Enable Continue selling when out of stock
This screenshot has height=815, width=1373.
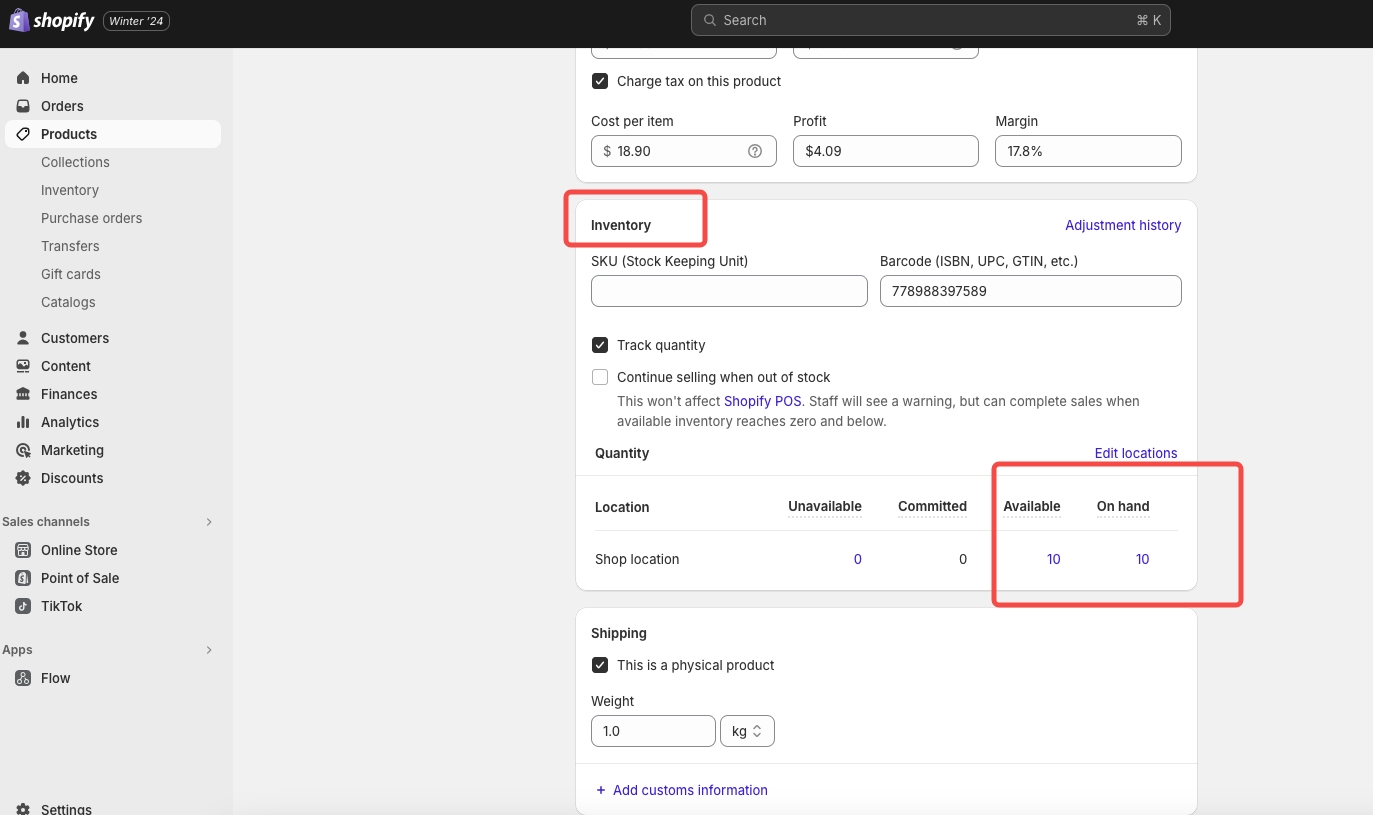[x=600, y=377]
